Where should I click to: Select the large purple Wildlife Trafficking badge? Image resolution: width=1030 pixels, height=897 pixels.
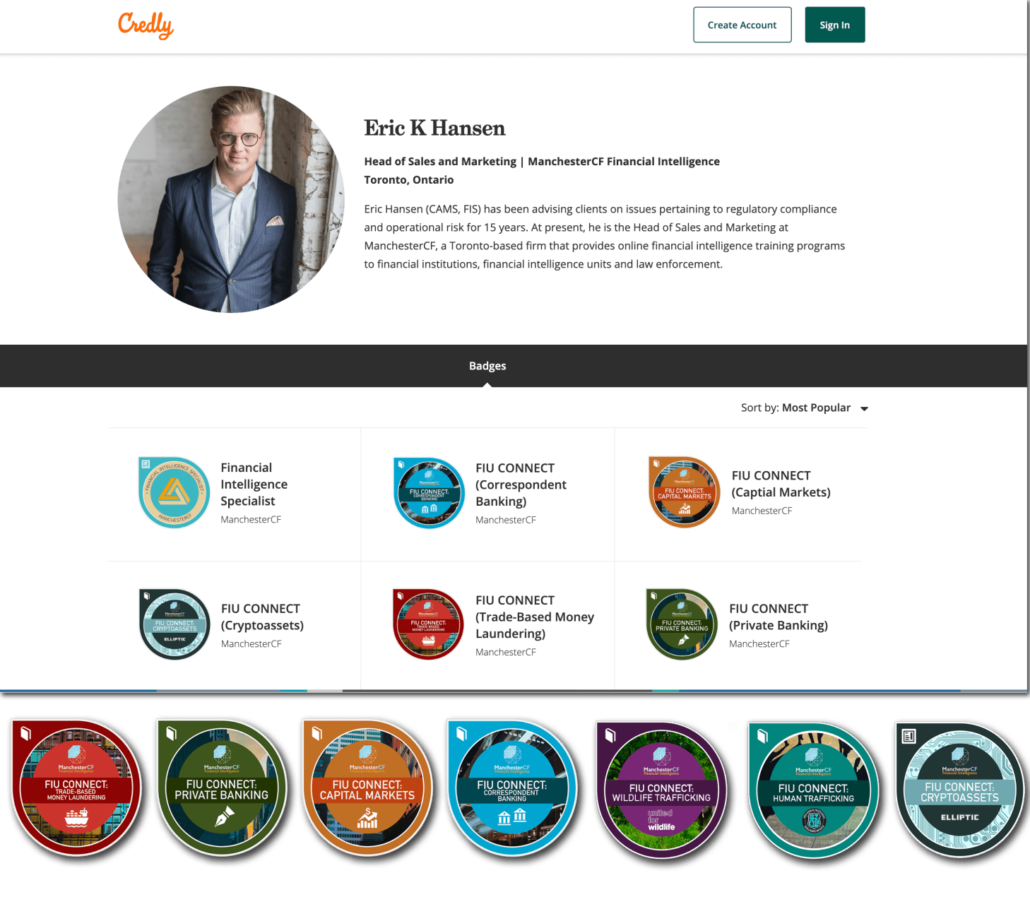(x=661, y=790)
